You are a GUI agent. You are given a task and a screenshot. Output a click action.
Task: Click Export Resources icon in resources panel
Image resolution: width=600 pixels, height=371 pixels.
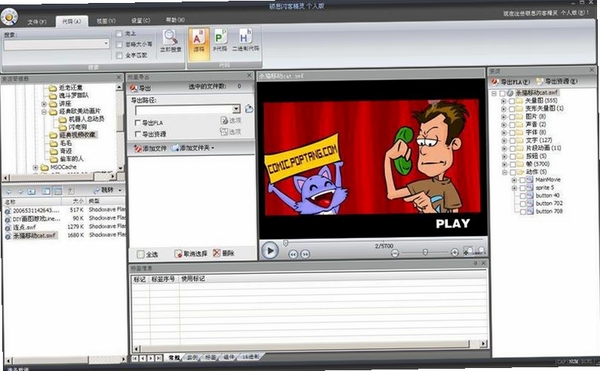(539, 81)
